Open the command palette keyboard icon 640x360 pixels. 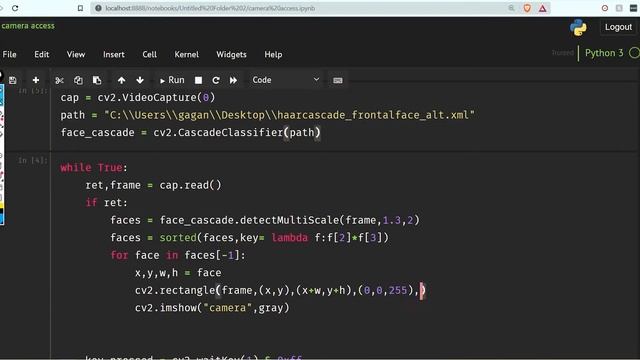(338, 80)
